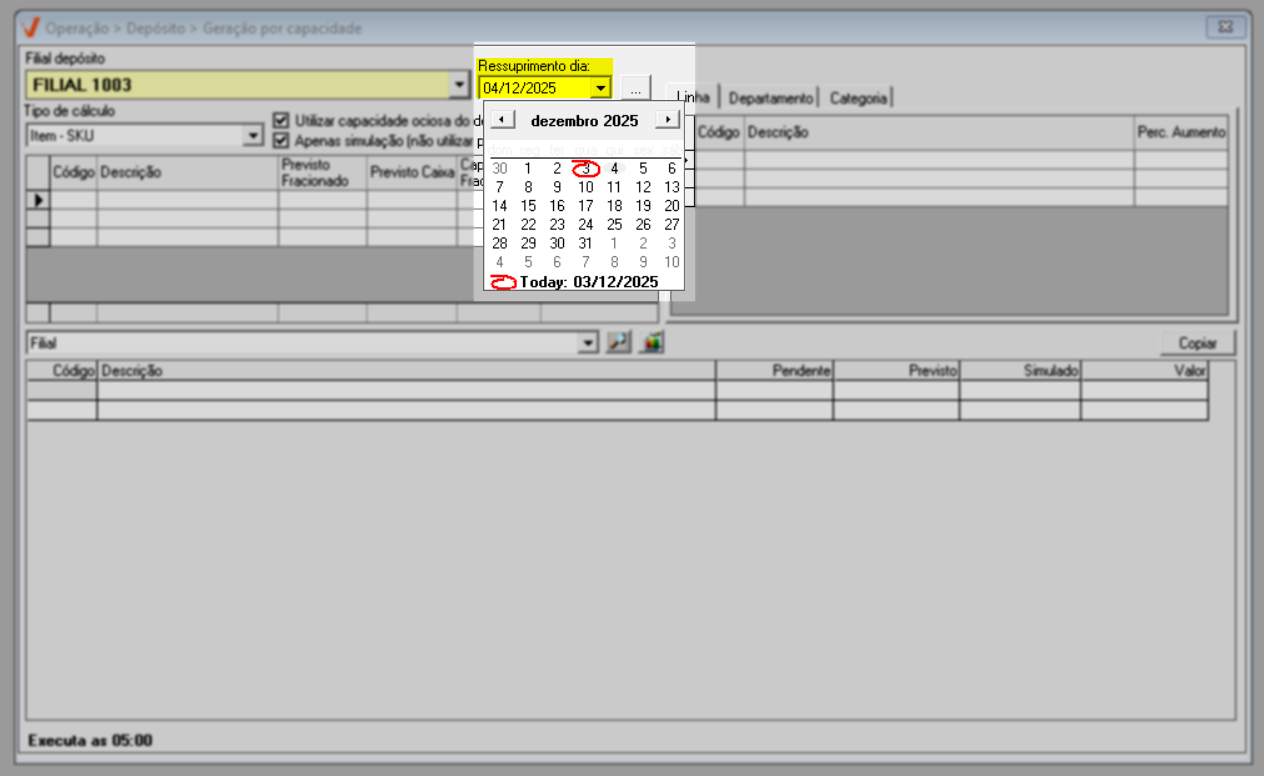Click the 'Simulado' column header

(1020, 370)
